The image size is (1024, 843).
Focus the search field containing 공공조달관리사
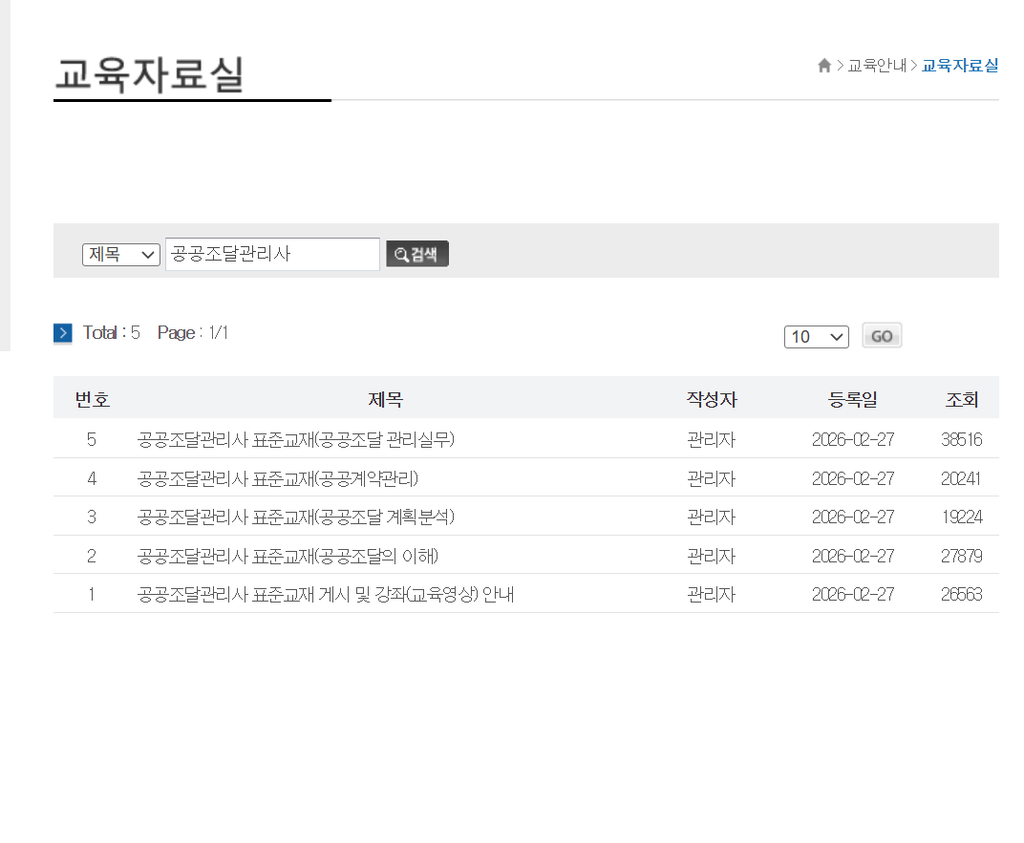pyautogui.click(x=272, y=254)
